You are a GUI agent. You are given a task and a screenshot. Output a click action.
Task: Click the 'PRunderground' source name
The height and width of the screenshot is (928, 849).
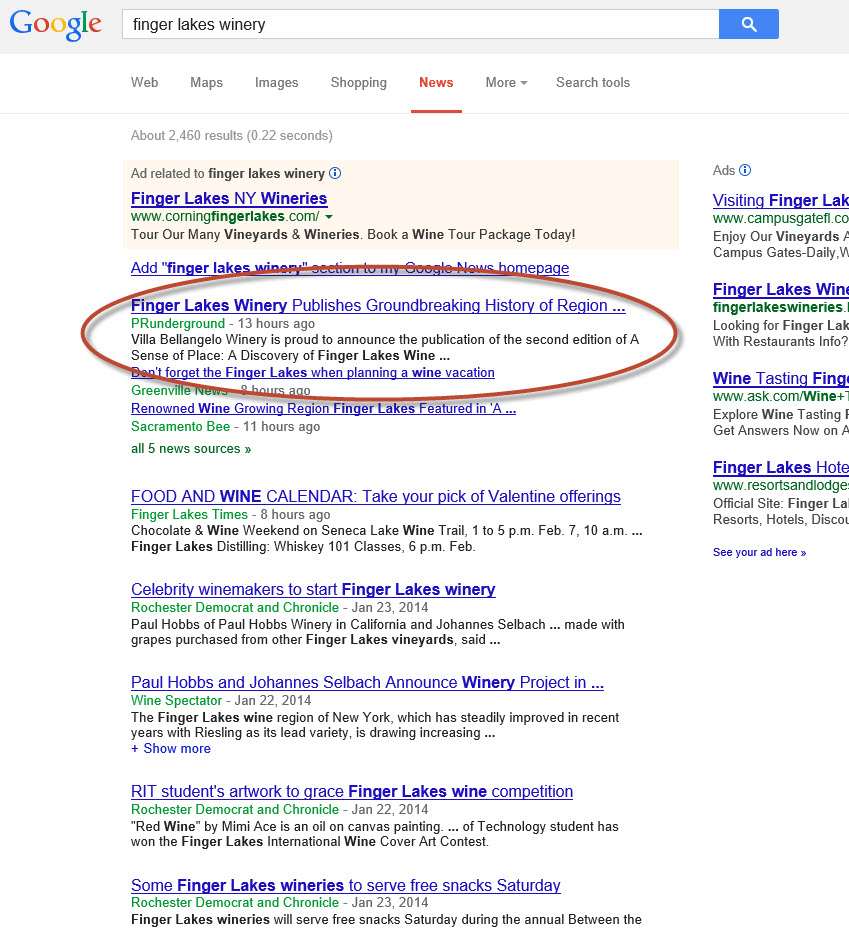[x=178, y=324]
